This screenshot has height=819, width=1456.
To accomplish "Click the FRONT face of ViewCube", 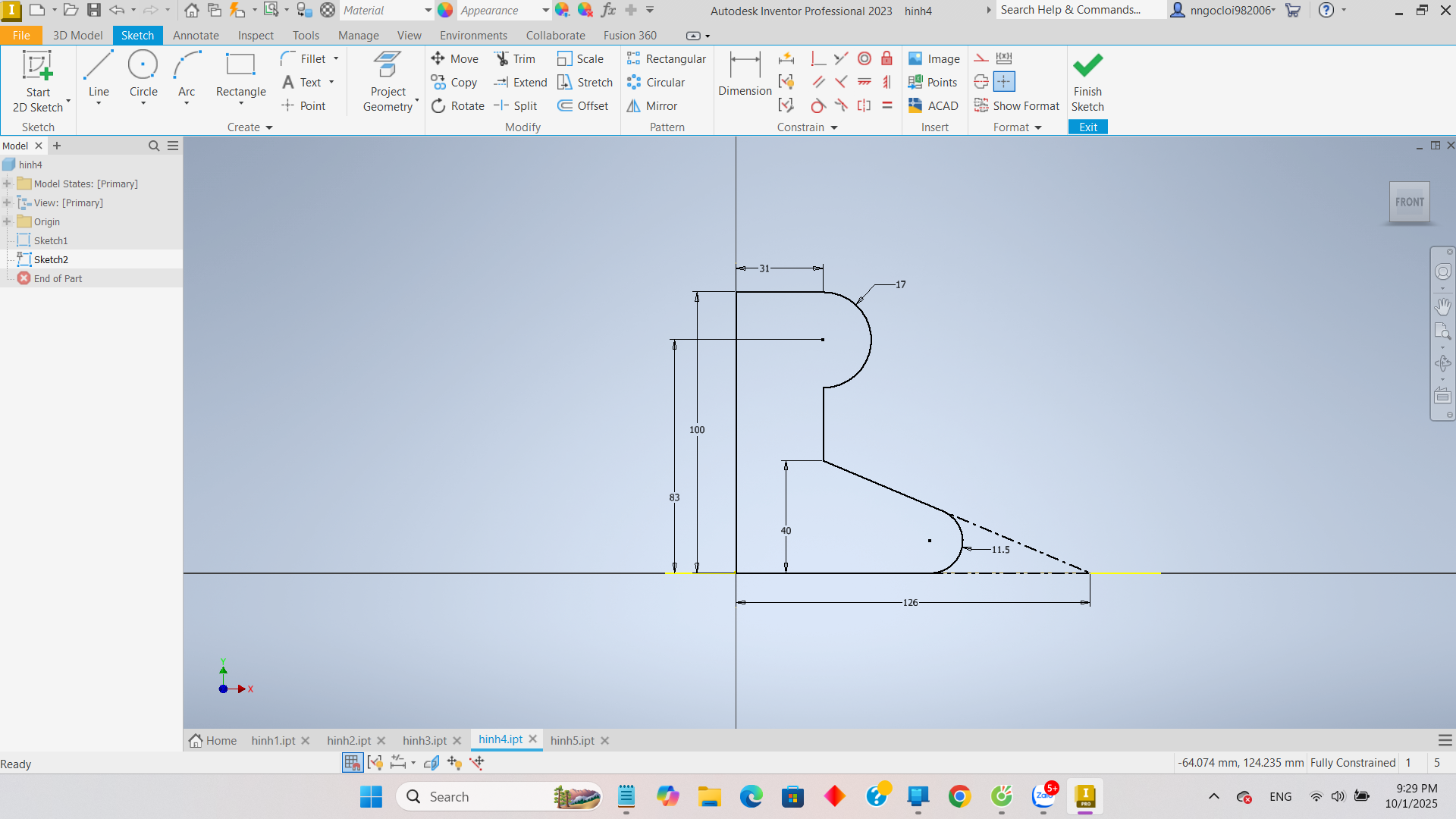I will point(1409,202).
